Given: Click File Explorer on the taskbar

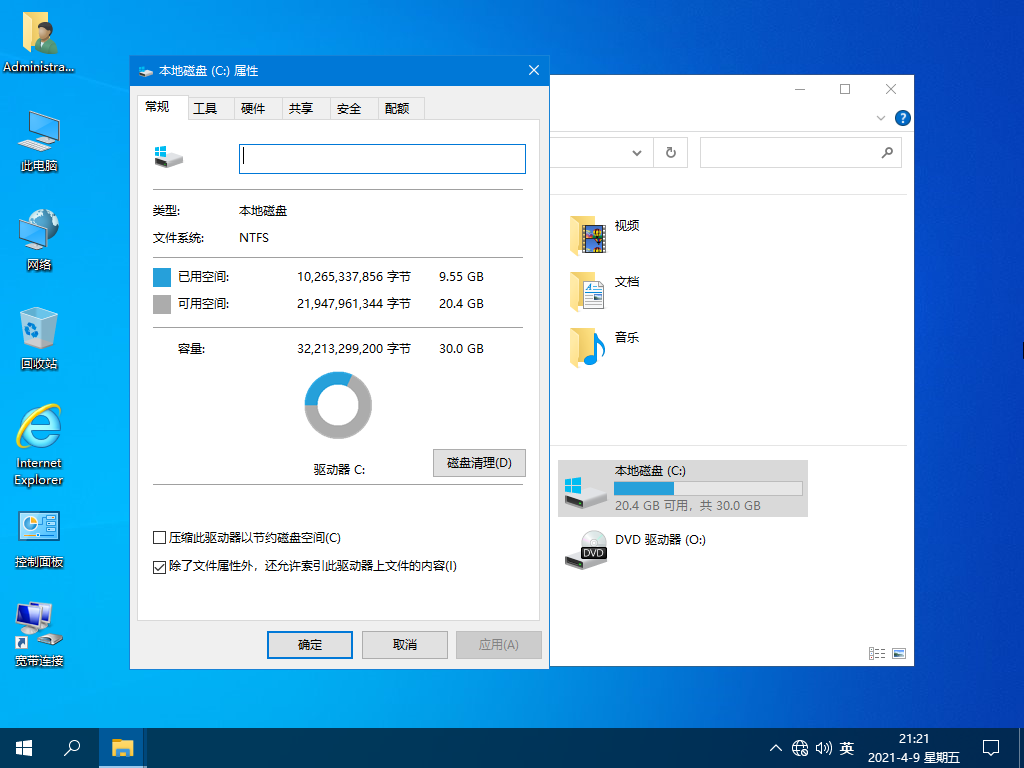Looking at the screenshot, I should [x=122, y=748].
